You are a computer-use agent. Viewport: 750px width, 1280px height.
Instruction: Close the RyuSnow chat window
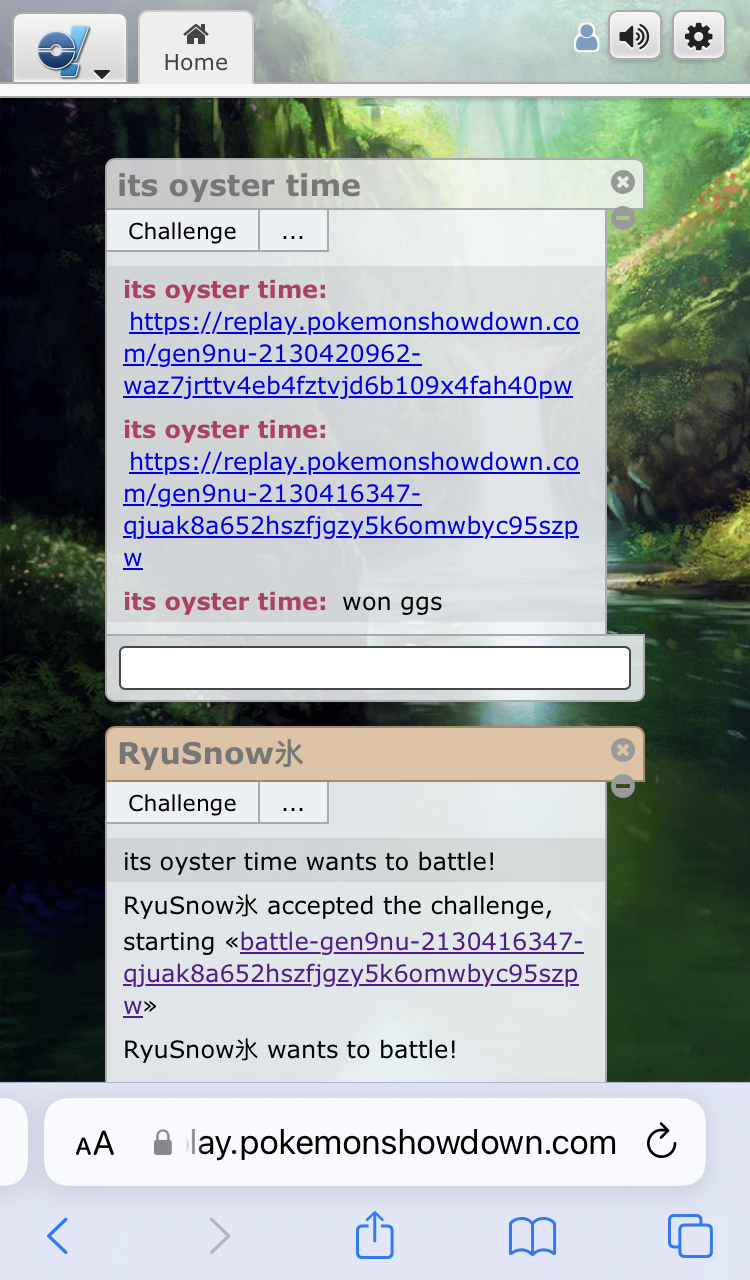[623, 750]
